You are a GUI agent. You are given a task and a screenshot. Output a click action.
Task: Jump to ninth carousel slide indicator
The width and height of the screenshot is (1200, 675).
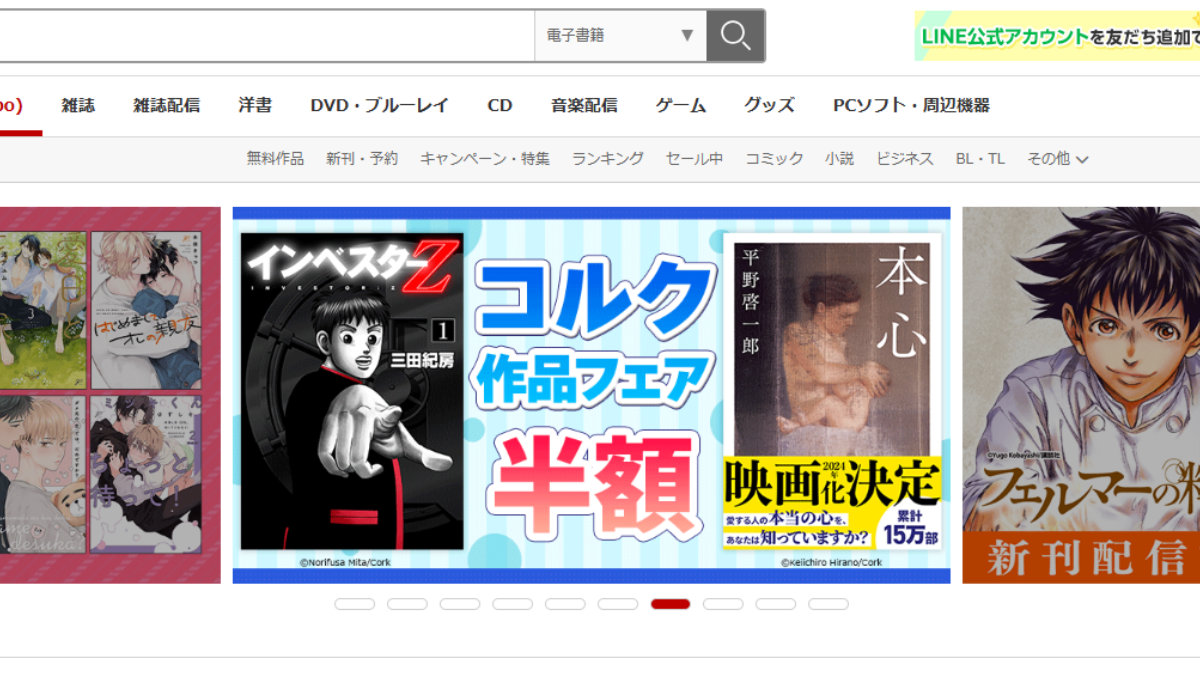[776, 604]
